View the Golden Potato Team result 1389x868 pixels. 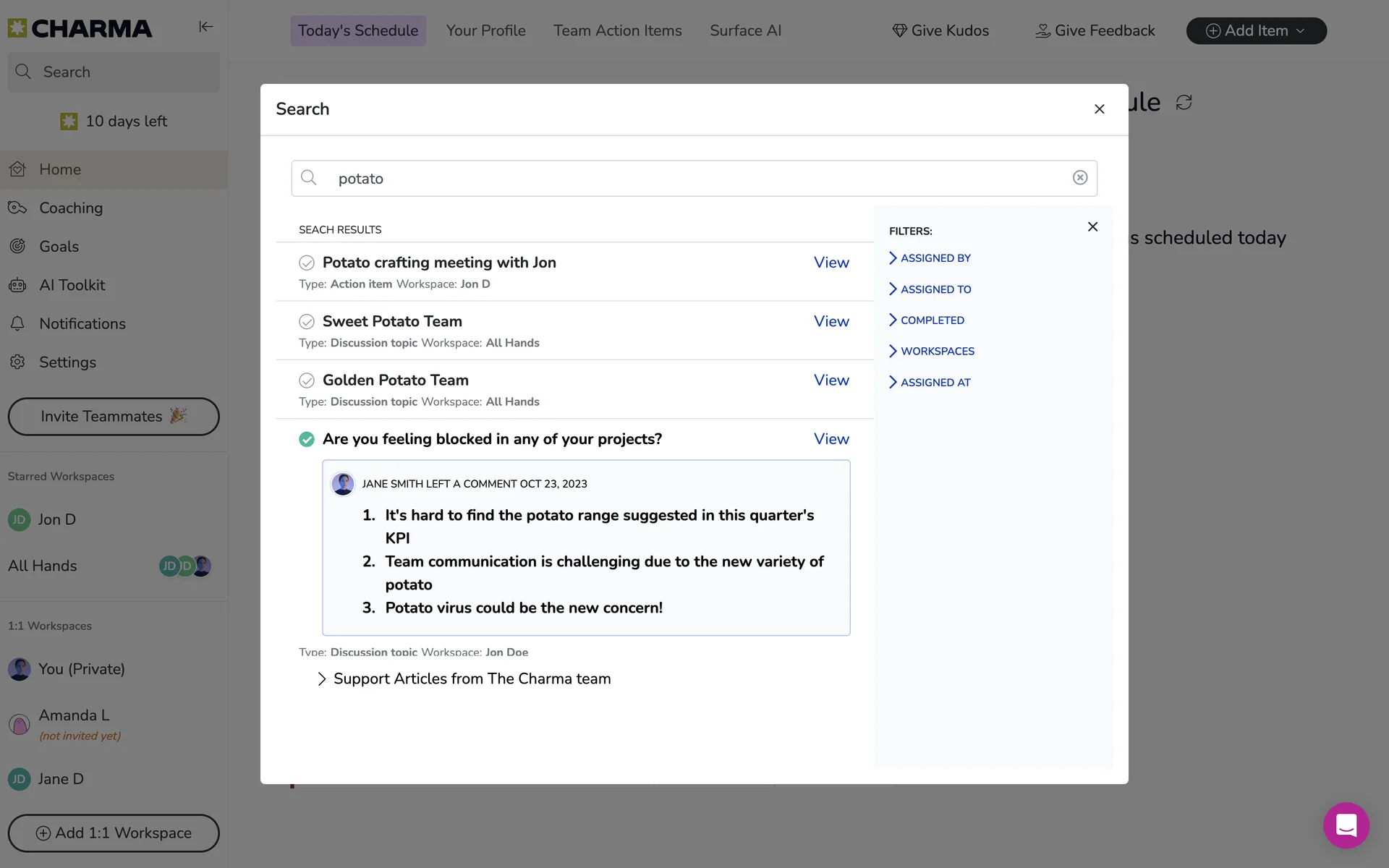coord(831,380)
